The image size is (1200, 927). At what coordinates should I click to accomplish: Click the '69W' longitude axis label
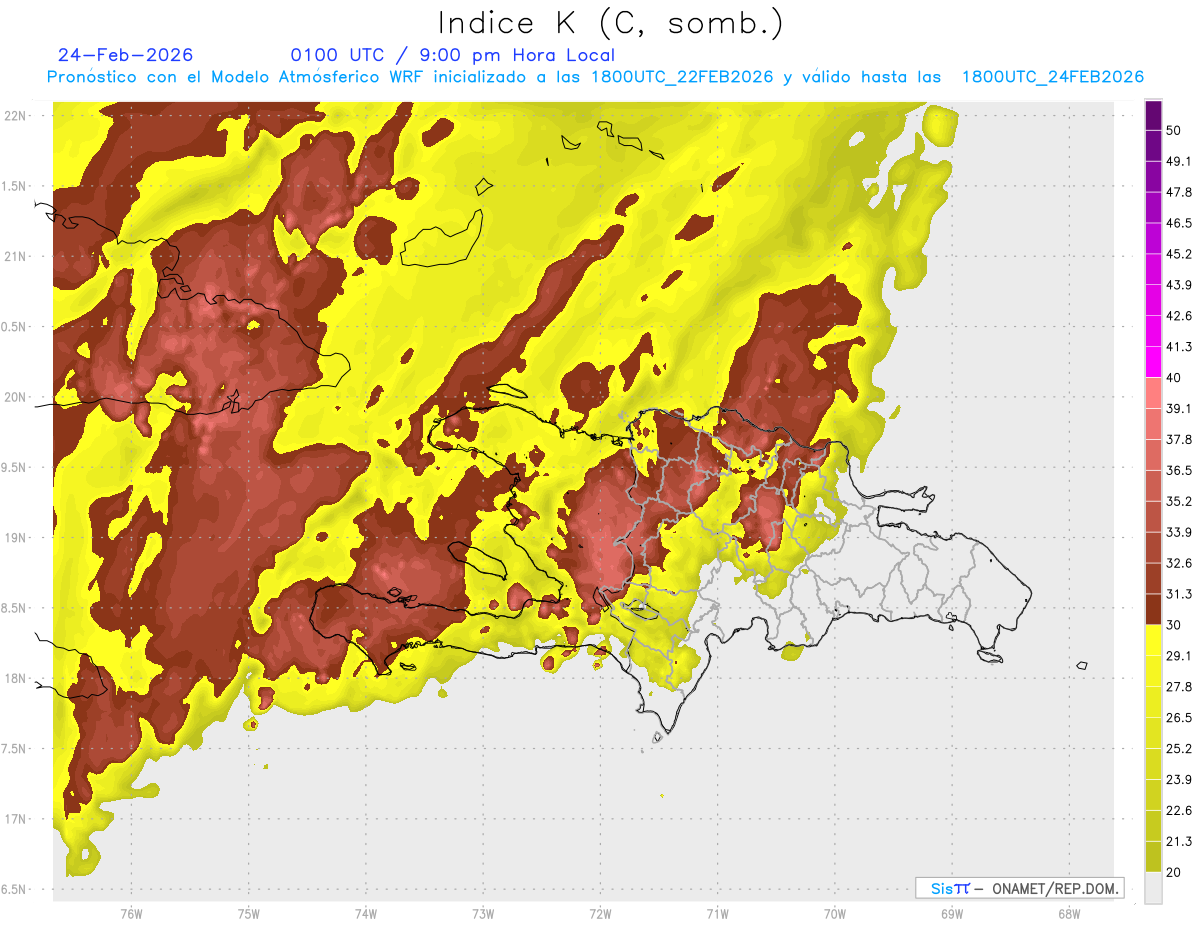pos(952,913)
